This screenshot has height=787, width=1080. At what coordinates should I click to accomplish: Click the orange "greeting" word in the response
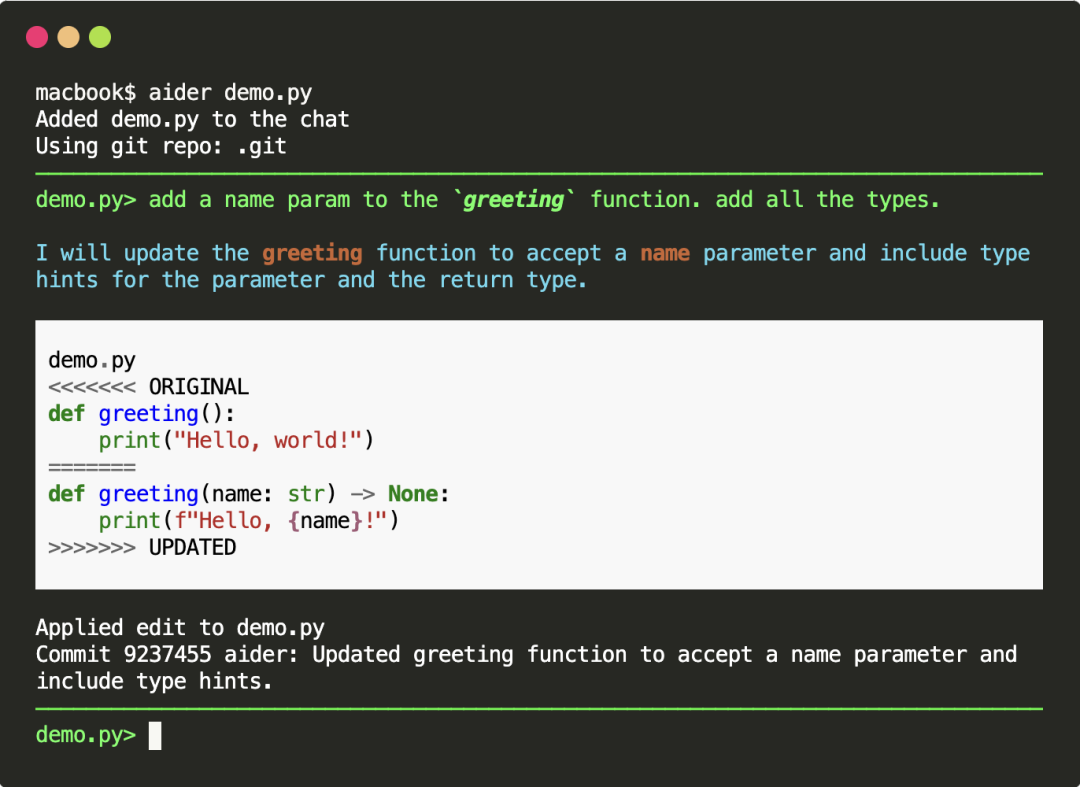312,254
